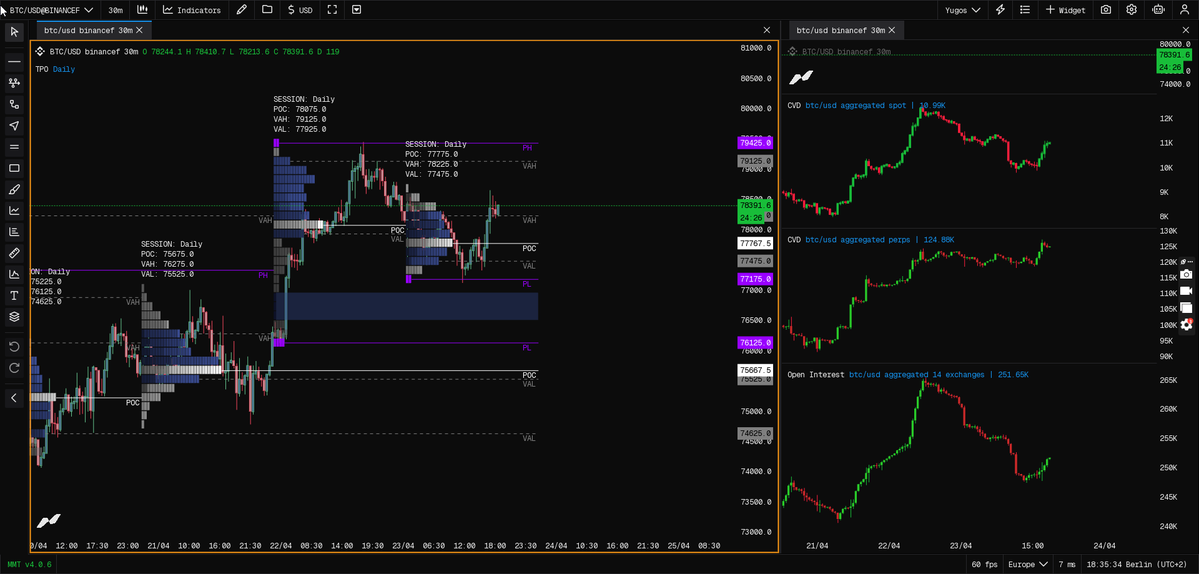The height and width of the screenshot is (574, 1199).
Task: Click the BTC/USD binancef 30m chart legend
Action: [93, 51]
